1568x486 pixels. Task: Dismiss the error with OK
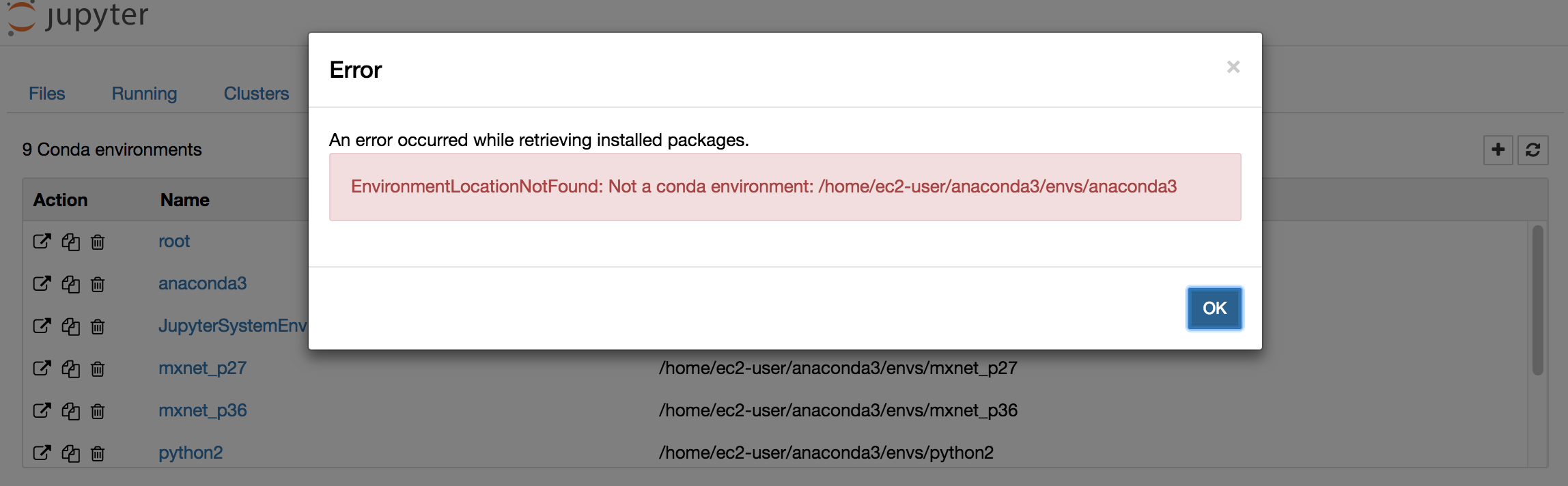coord(1214,309)
